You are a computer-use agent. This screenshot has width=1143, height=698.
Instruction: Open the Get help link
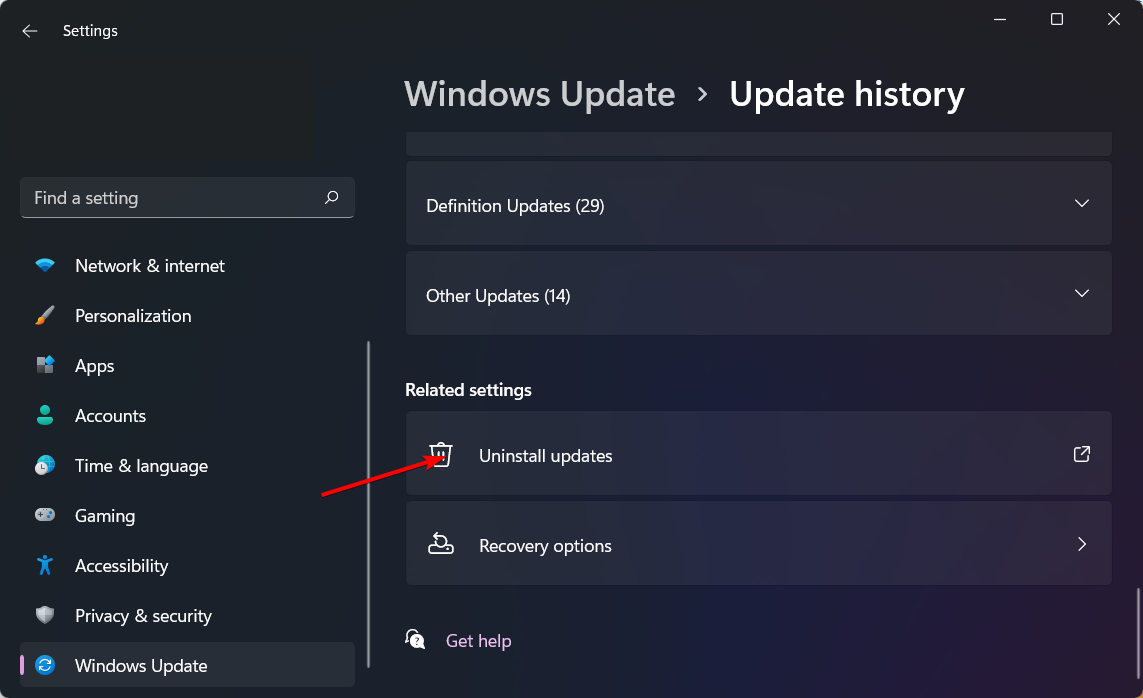(478, 641)
